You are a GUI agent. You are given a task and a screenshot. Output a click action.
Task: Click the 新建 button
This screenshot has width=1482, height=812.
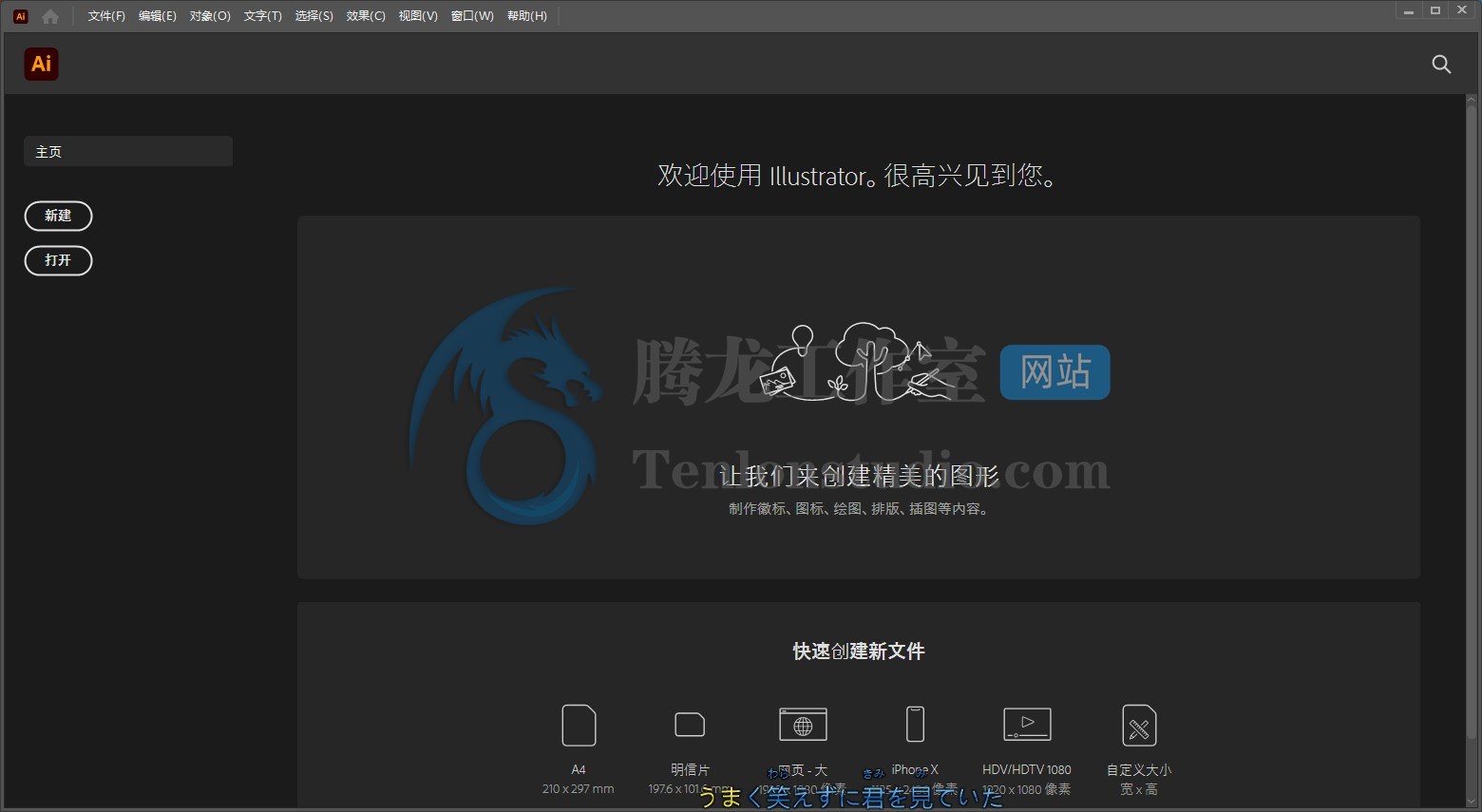tap(58, 216)
